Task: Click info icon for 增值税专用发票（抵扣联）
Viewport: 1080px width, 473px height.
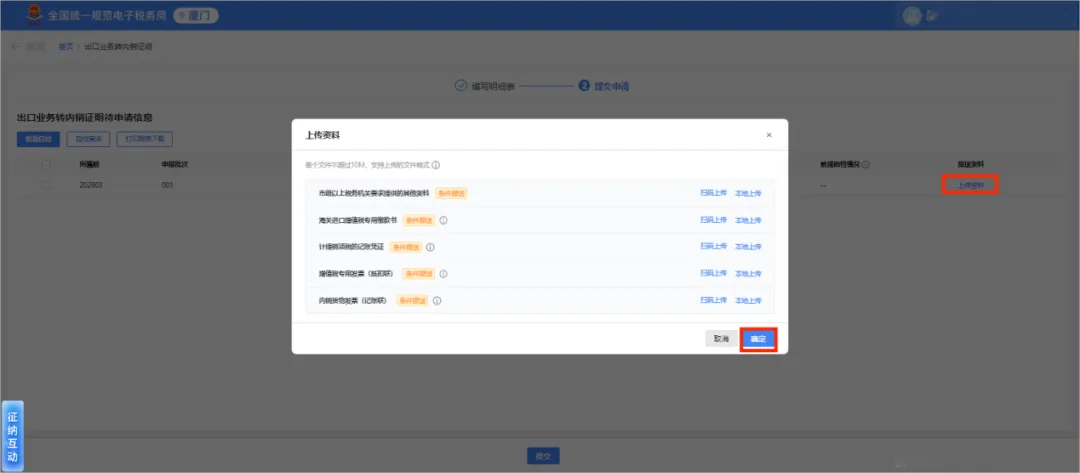Action: tap(444, 273)
